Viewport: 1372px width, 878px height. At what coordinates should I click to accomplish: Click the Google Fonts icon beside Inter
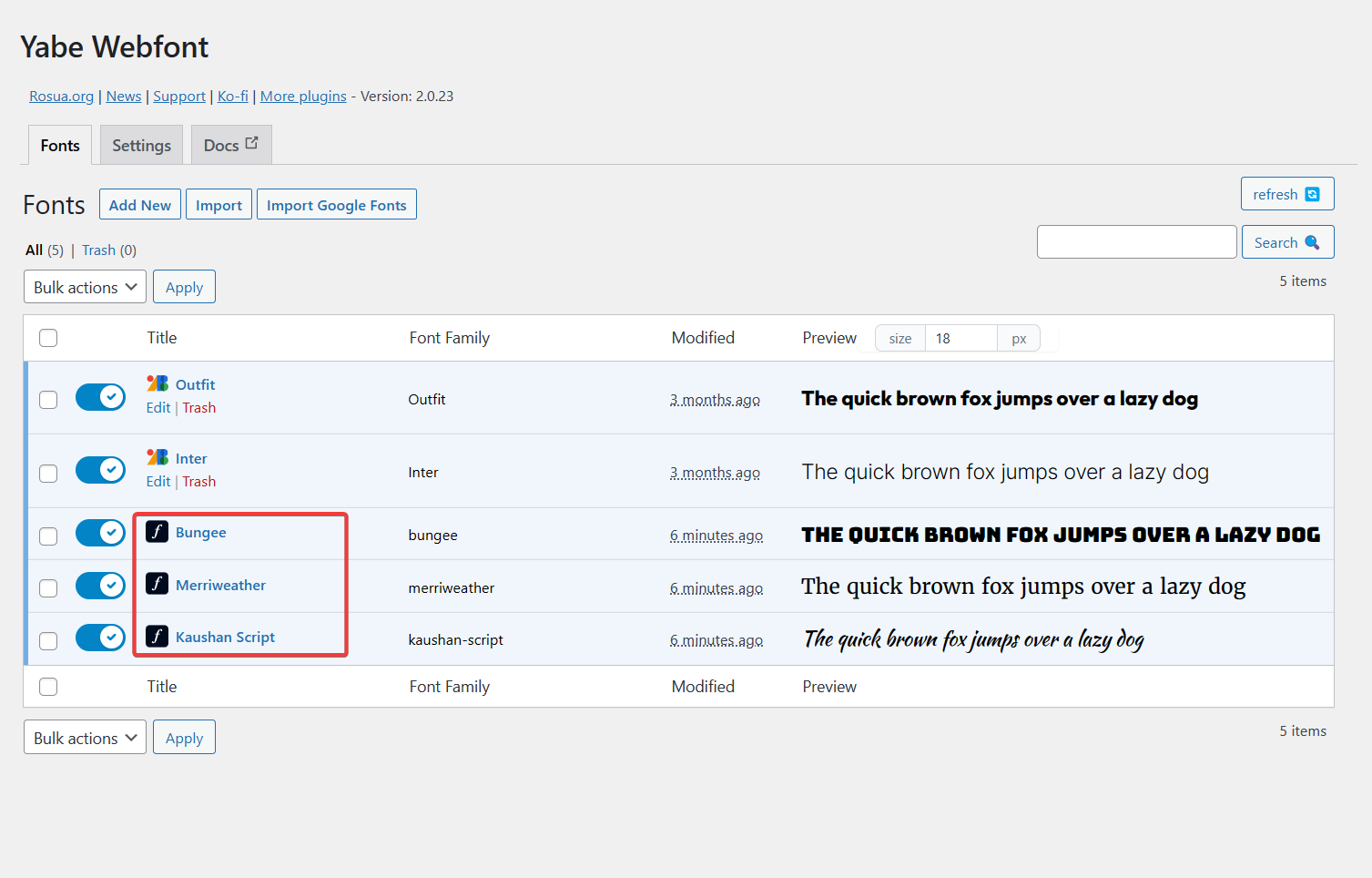tap(158, 457)
